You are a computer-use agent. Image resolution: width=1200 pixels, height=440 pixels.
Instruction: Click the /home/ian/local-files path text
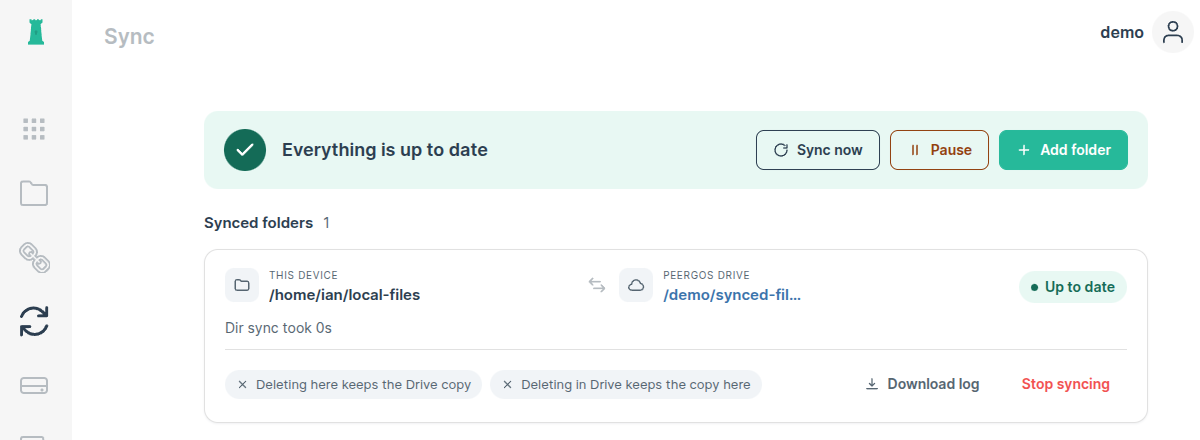pyautogui.click(x=344, y=295)
